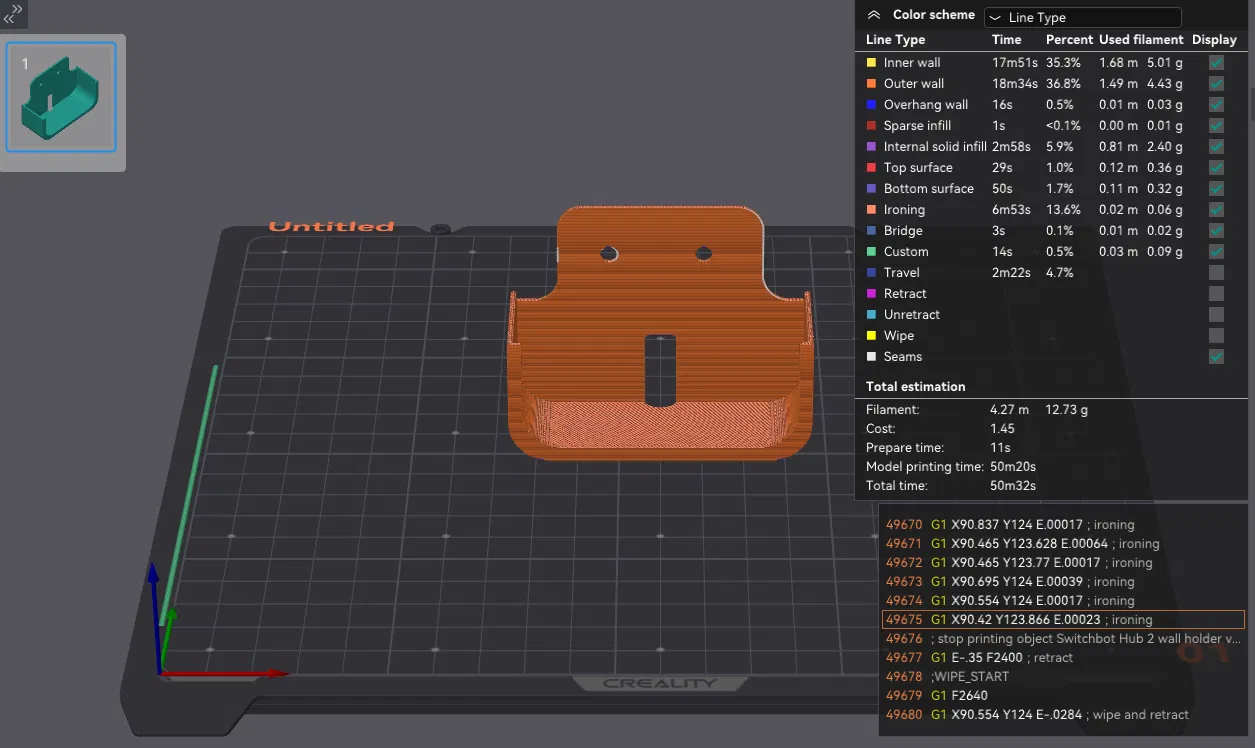1255x748 pixels.
Task: Click the Untitled plate name label
Action: pos(331,226)
